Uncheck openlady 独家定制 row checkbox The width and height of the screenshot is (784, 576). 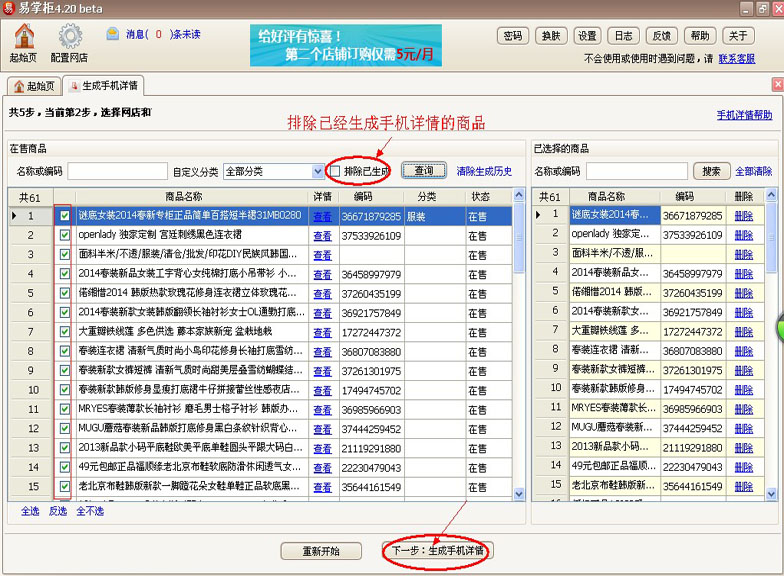pos(64,235)
